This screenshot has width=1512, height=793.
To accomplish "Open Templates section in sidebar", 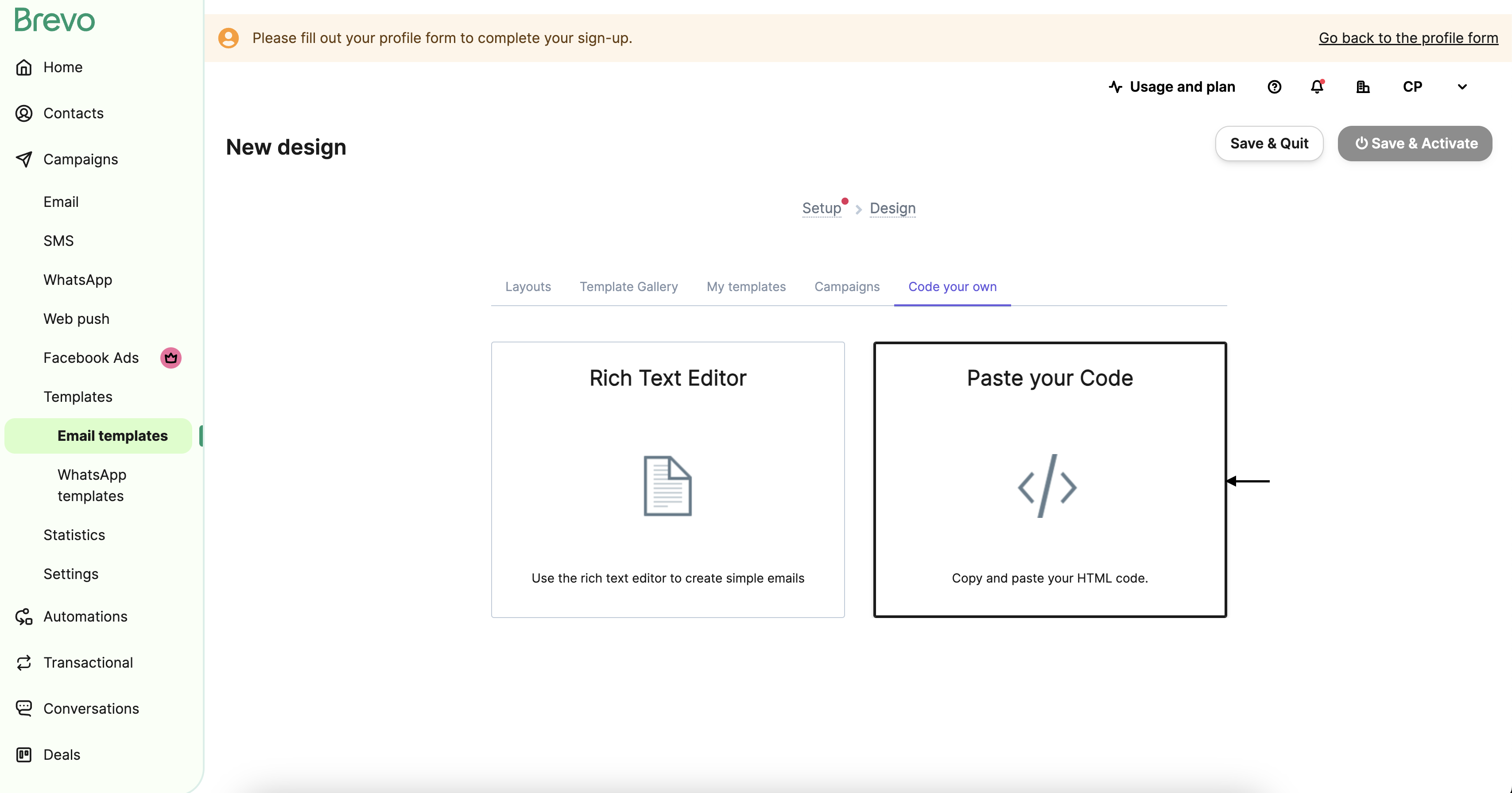I will pos(78,397).
